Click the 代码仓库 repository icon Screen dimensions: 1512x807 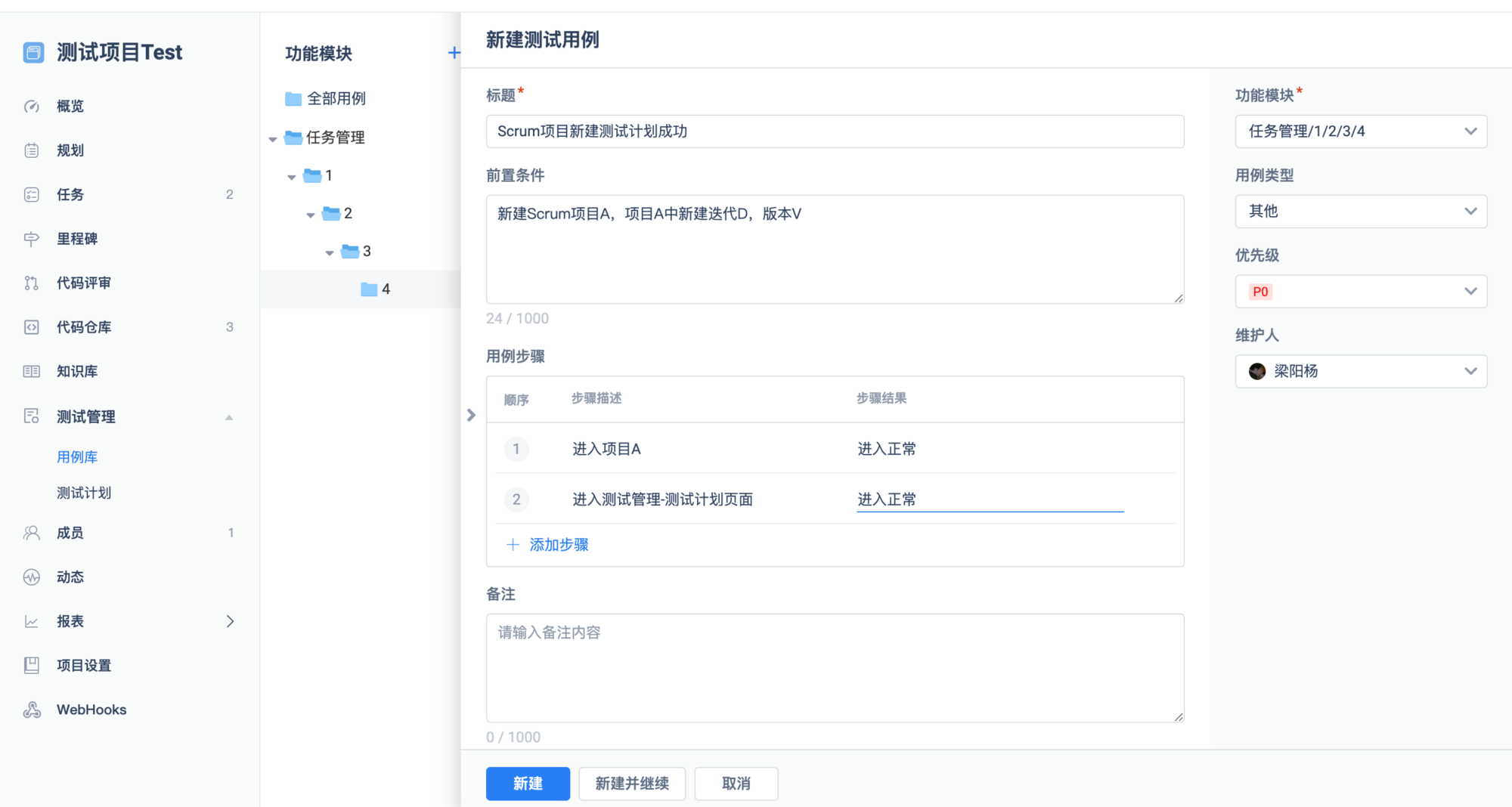[x=32, y=327]
